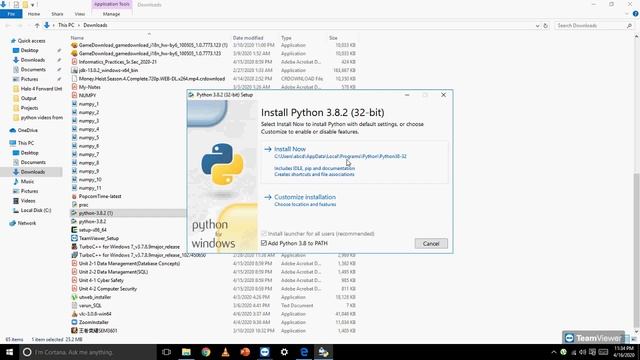The image size is (640, 360).
Task: Toggle Add Python 3.8 to PATH checkbox
Action: pyautogui.click(x=264, y=243)
